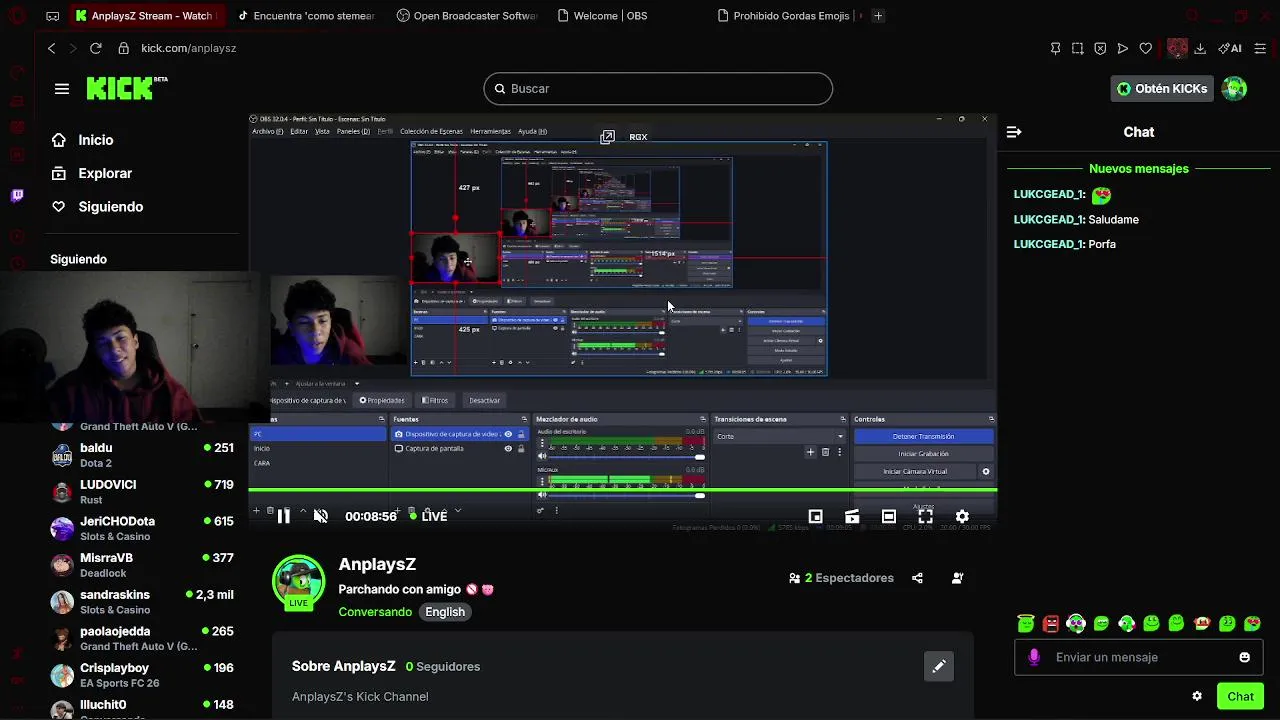Open baldu channel in following list

(x=142, y=455)
